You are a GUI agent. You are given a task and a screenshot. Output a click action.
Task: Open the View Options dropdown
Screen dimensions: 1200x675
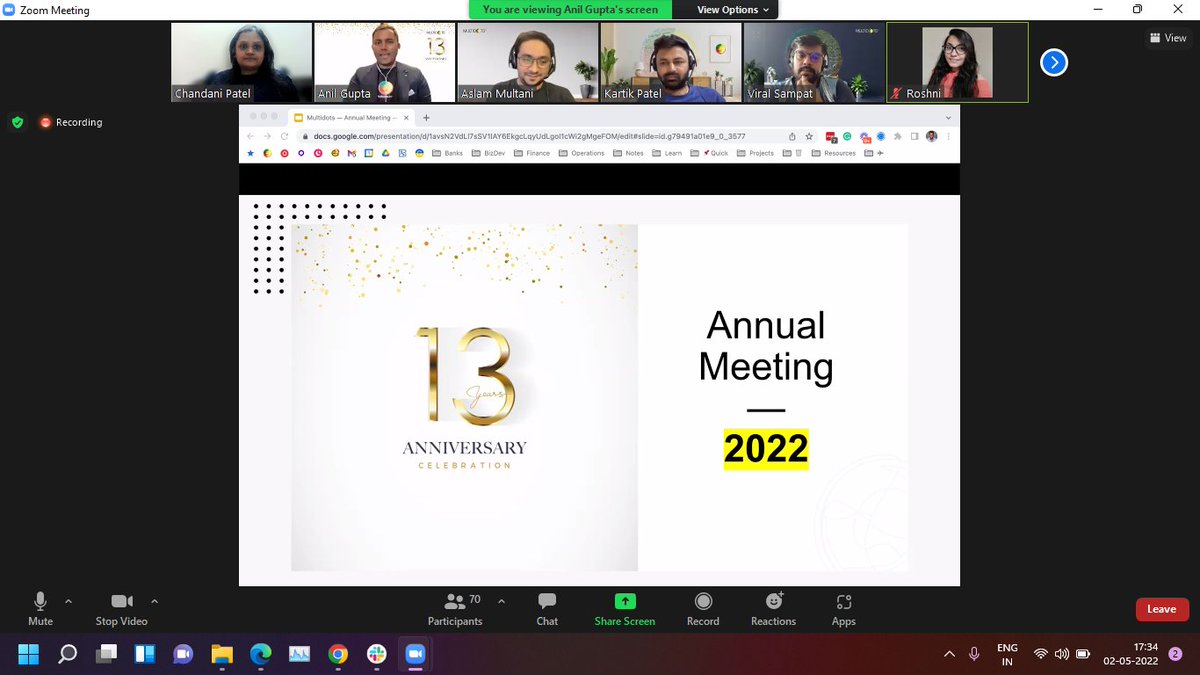point(733,9)
